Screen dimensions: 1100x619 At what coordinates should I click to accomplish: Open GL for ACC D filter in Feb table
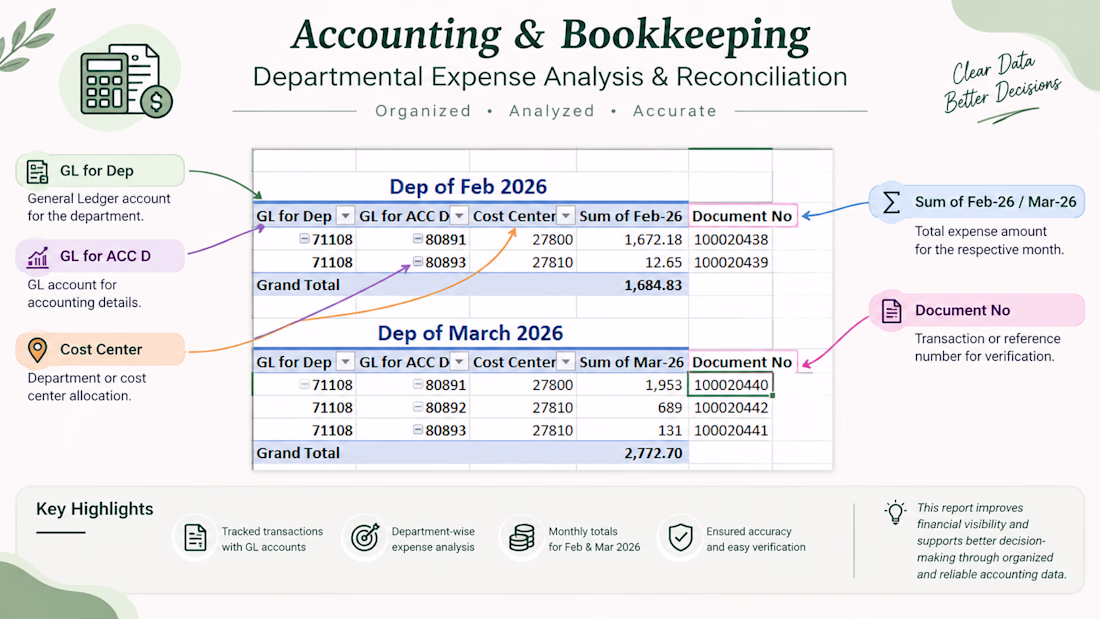[459, 215]
